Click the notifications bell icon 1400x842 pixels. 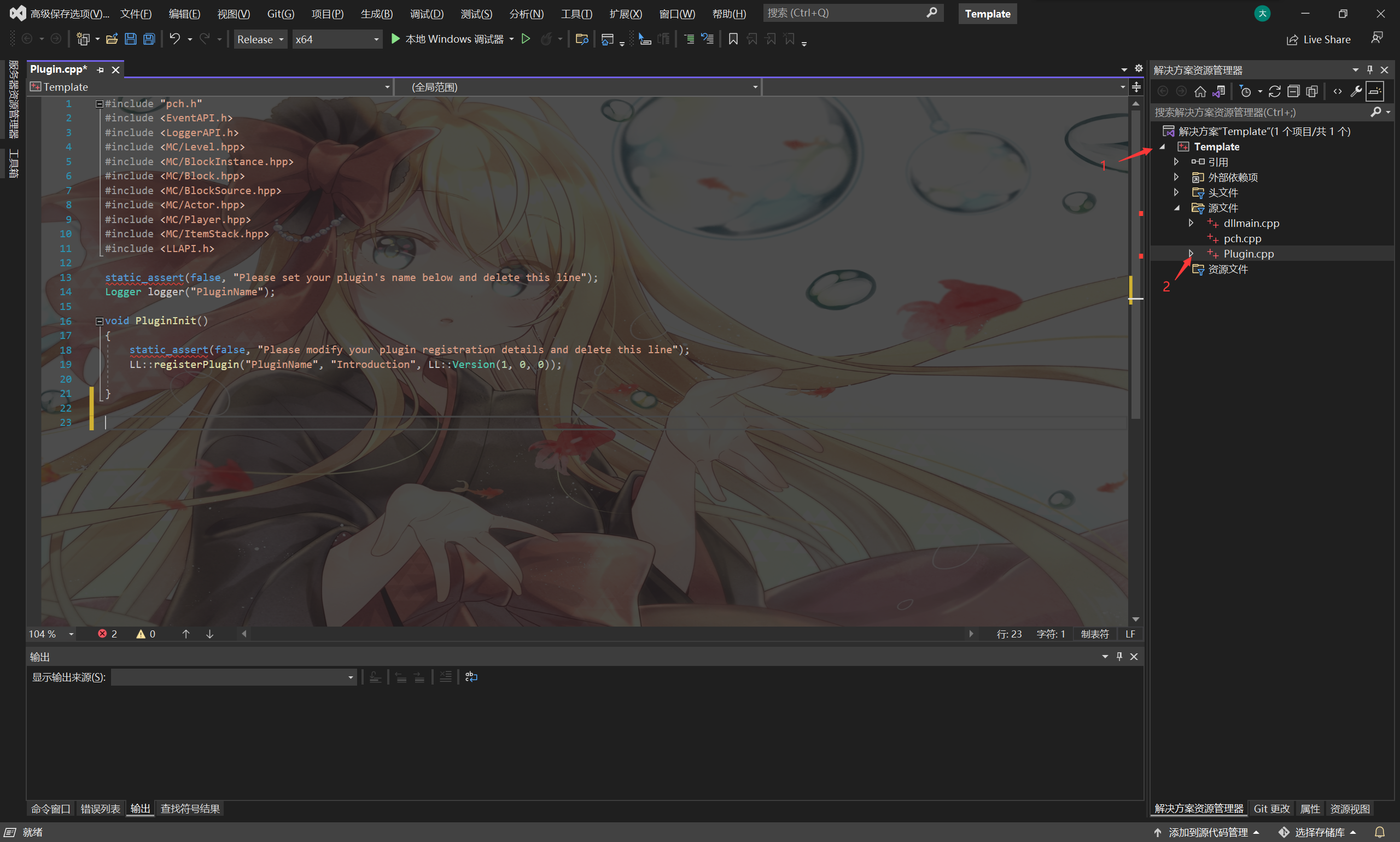click(x=1380, y=832)
